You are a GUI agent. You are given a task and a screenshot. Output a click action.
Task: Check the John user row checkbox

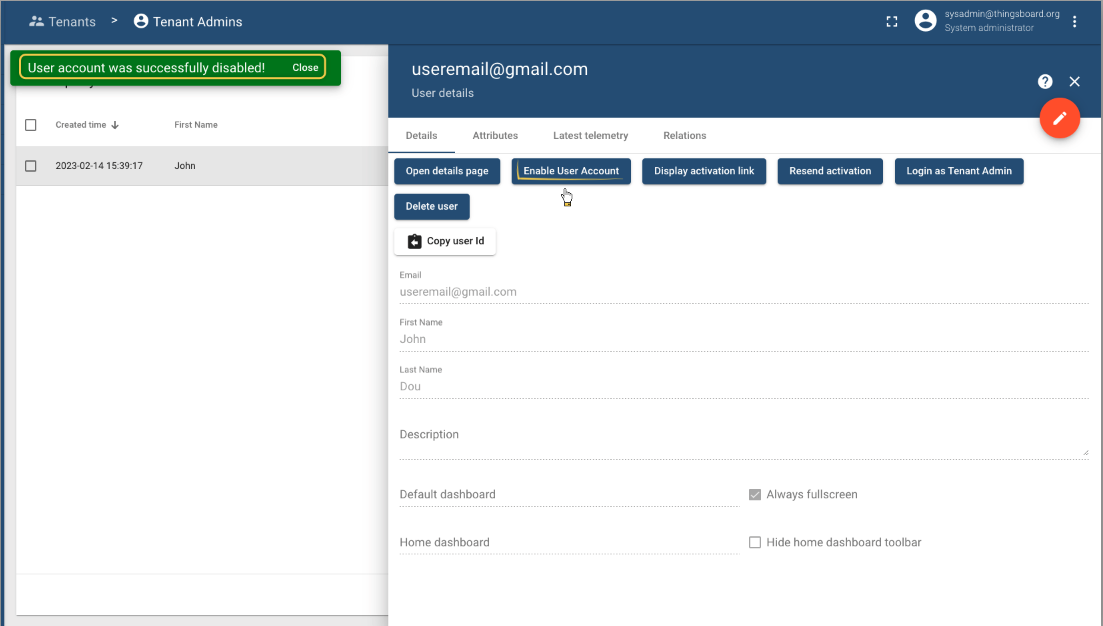point(31,166)
